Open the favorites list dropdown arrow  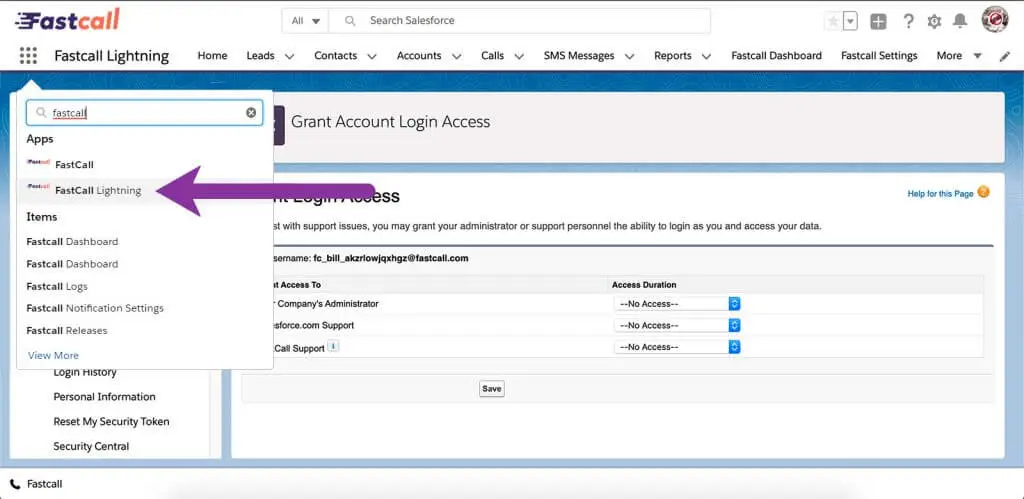[x=850, y=21]
